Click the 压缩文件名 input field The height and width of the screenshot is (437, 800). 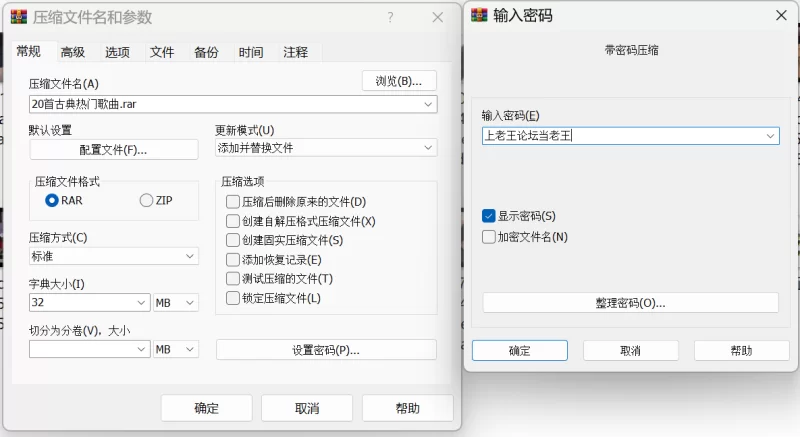pos(225,104)
